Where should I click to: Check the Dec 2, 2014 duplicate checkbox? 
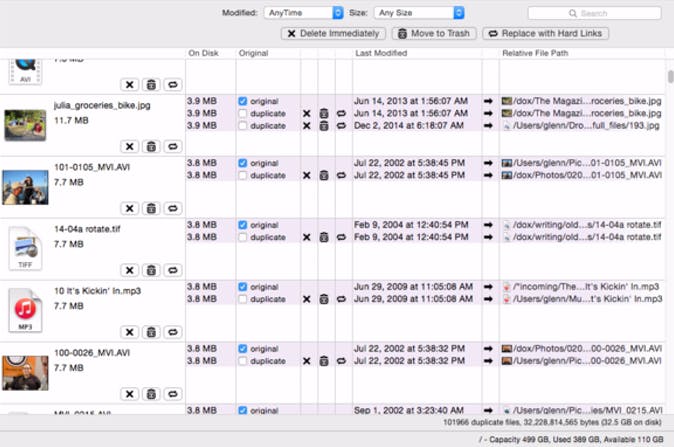(x=242, y=126)
